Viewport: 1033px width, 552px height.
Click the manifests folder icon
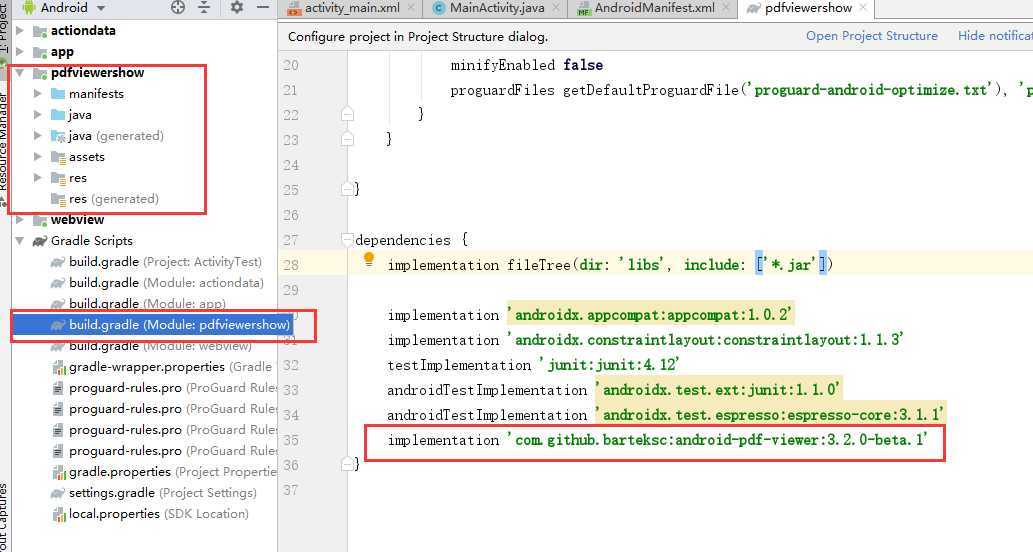pyautogui.click(x=58, y=94)
